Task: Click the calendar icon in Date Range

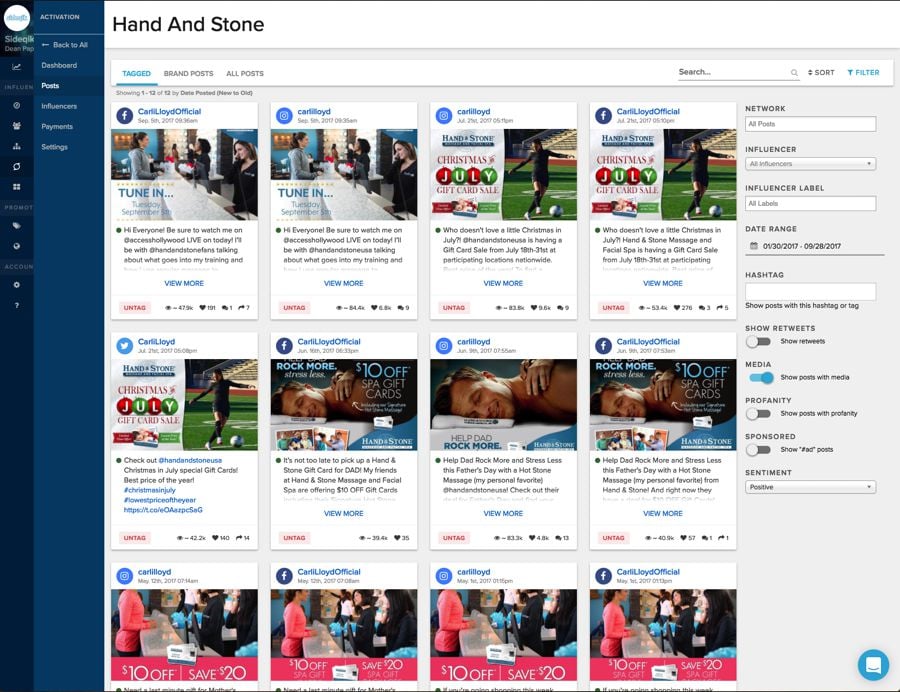Action: pos(754,246)
